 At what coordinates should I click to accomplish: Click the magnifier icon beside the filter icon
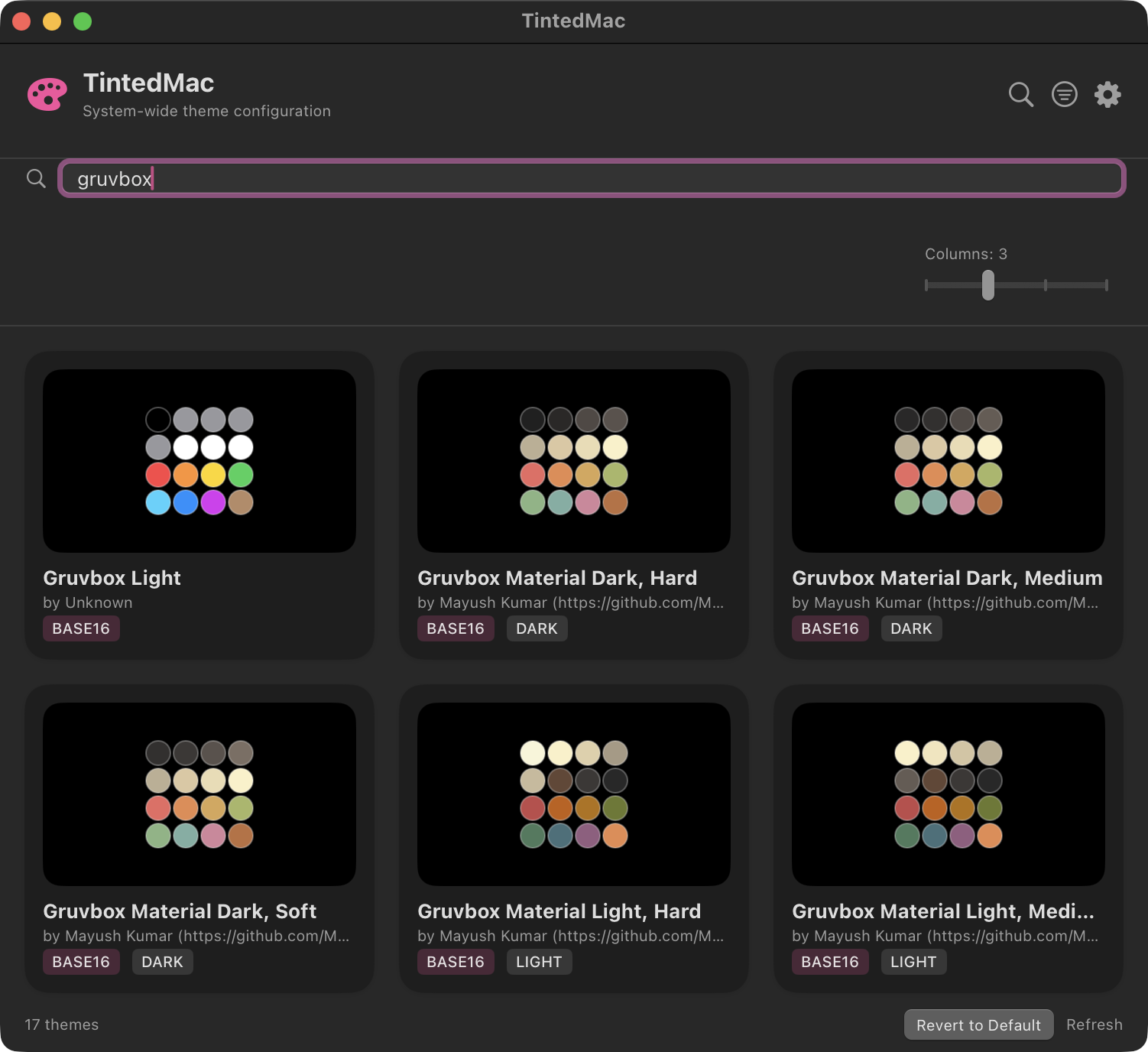click(x=1021, y=94)
